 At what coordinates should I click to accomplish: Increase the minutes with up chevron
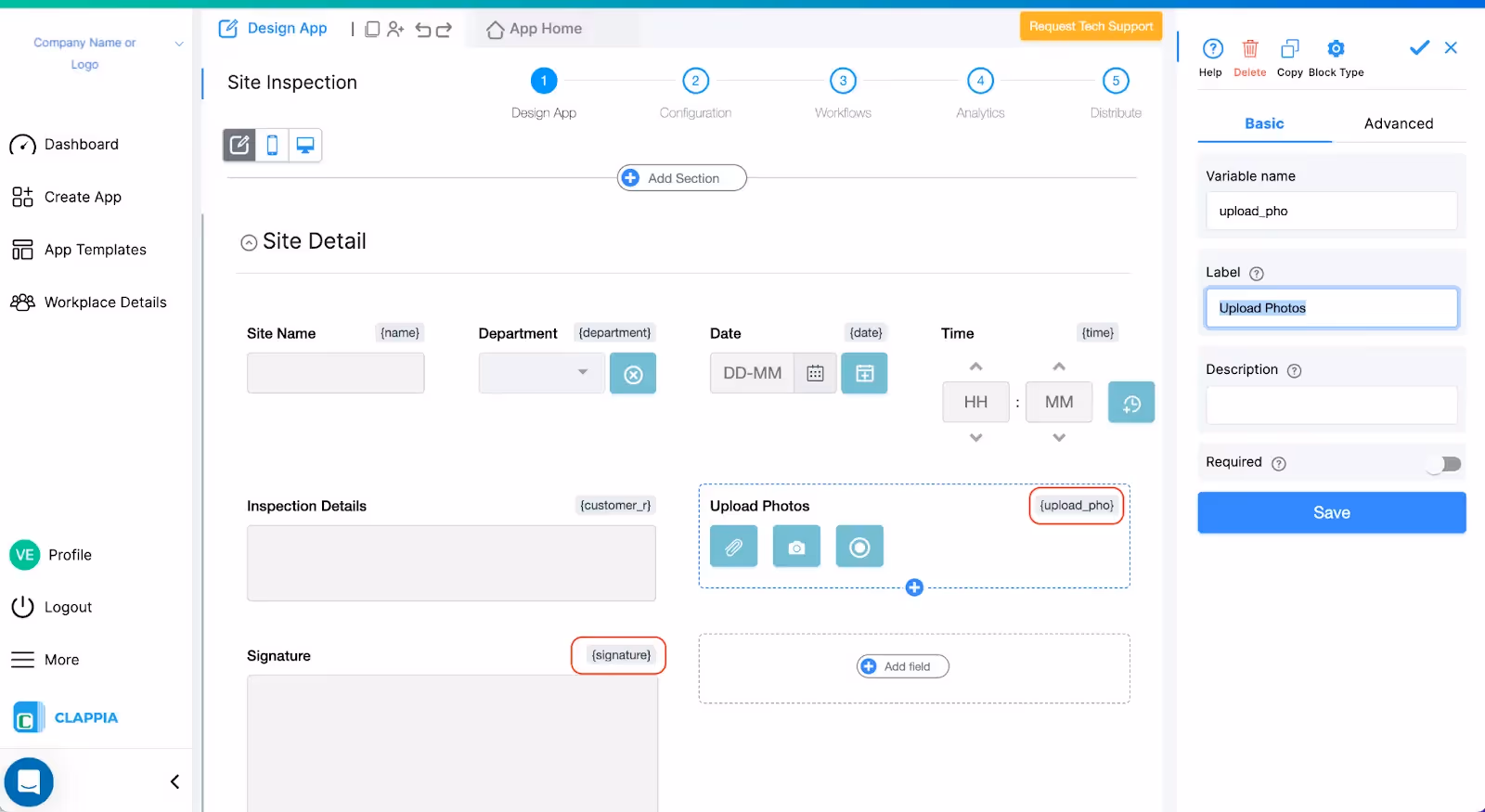coord(1059,367)
